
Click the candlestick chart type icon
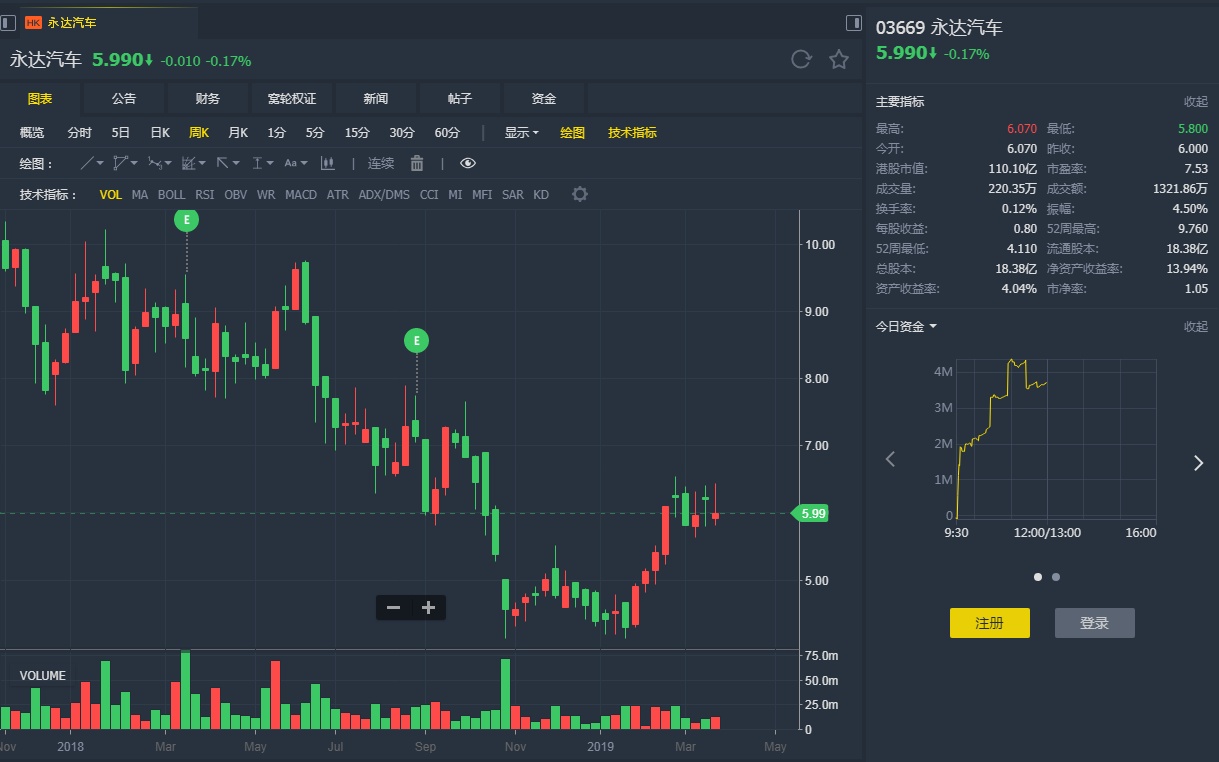327,163
